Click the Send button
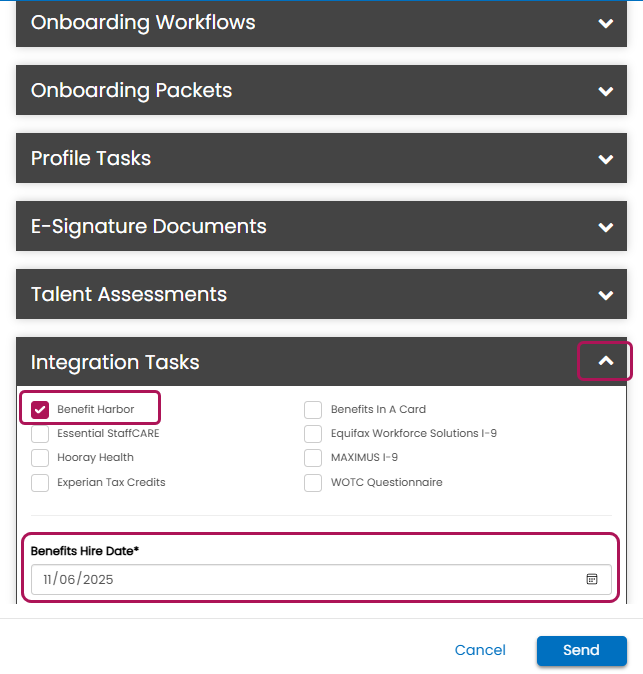 (x=582, y=650)
